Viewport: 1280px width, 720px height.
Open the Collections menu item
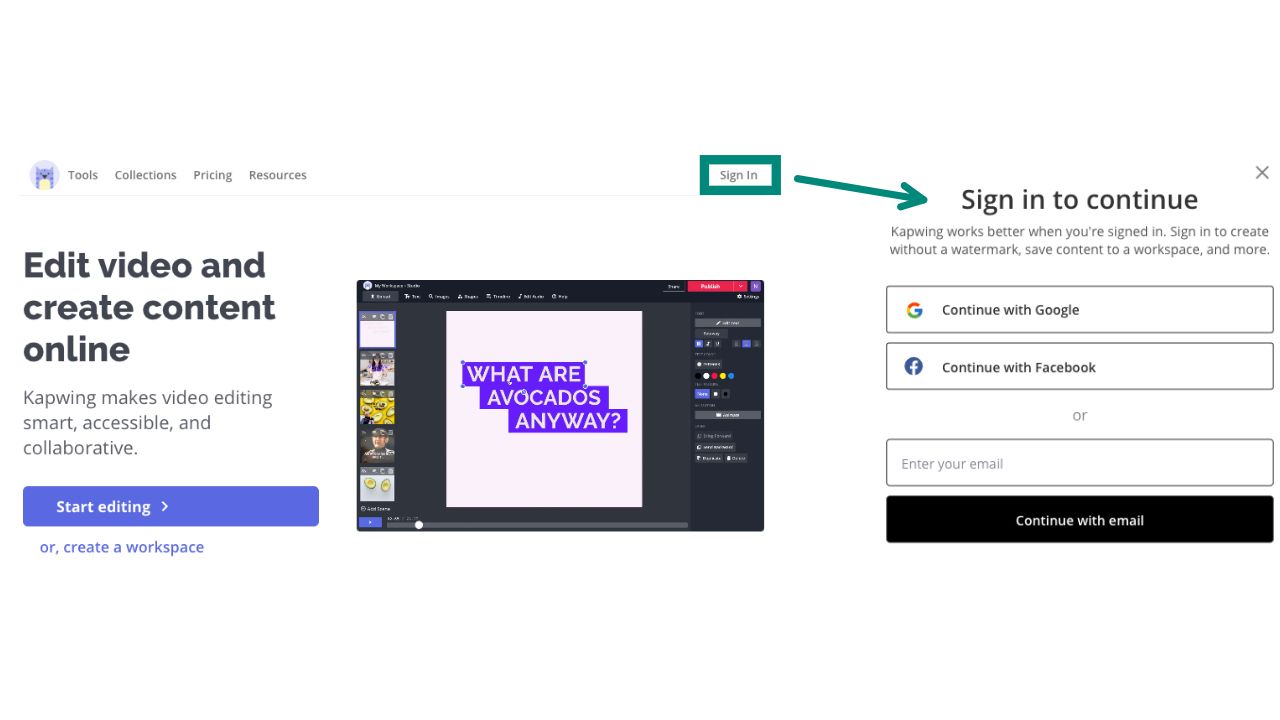tap(145, 175)
